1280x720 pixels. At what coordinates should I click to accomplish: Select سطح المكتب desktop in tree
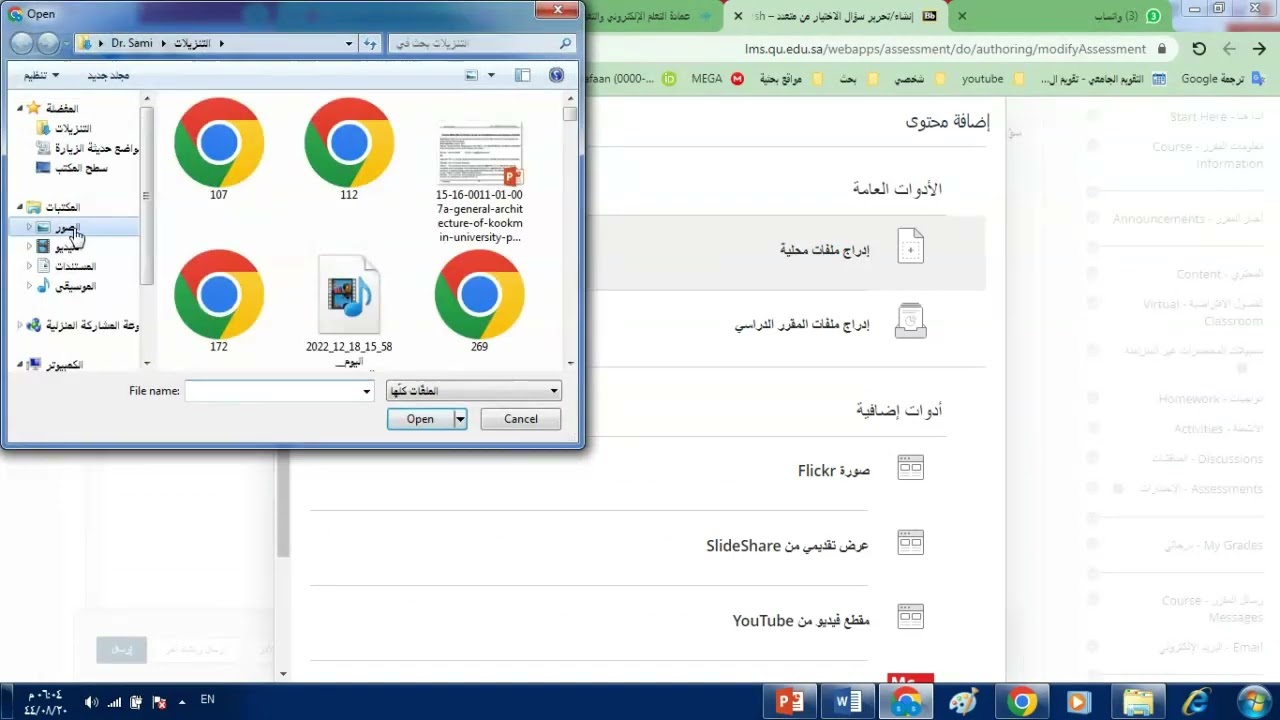coord(71,168)
